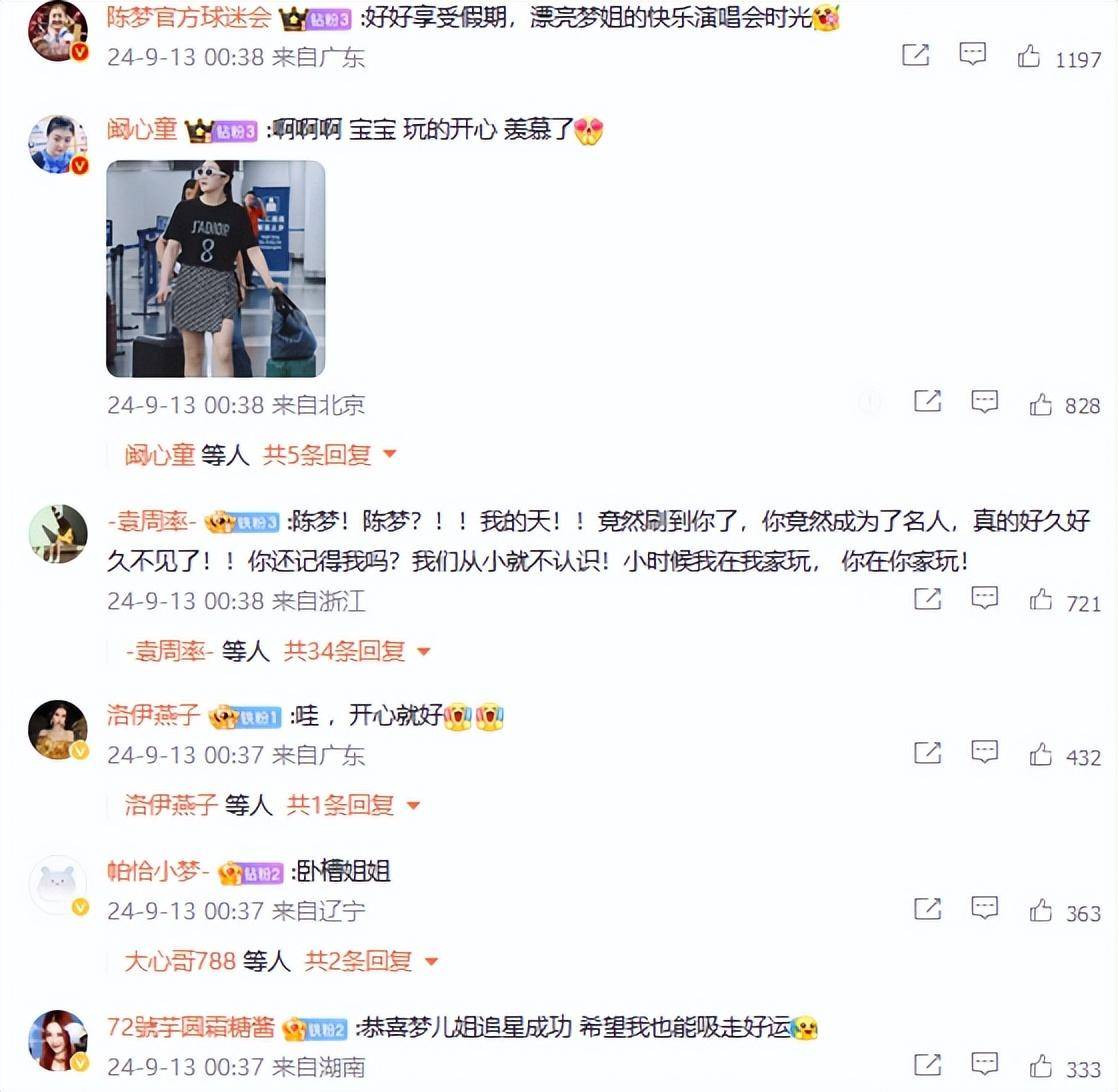Reply to 阚心童's comment via speech bubble
The height and width of the screenshot is (1092, 1118).
pos(984,402)
